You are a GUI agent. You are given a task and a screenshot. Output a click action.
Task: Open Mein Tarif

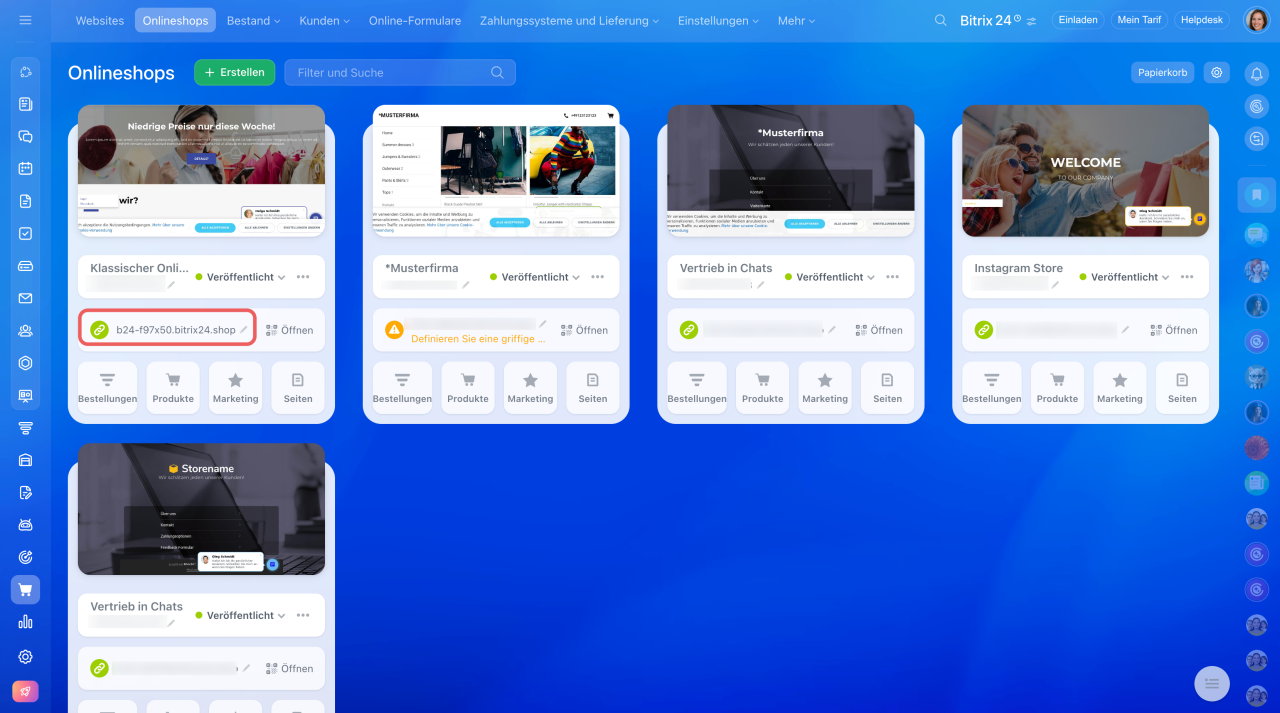(1139, 20)
